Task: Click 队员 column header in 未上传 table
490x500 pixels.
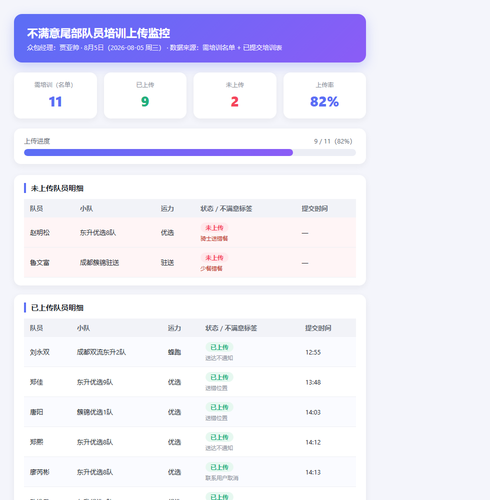Action: click(x=36, y=209)
